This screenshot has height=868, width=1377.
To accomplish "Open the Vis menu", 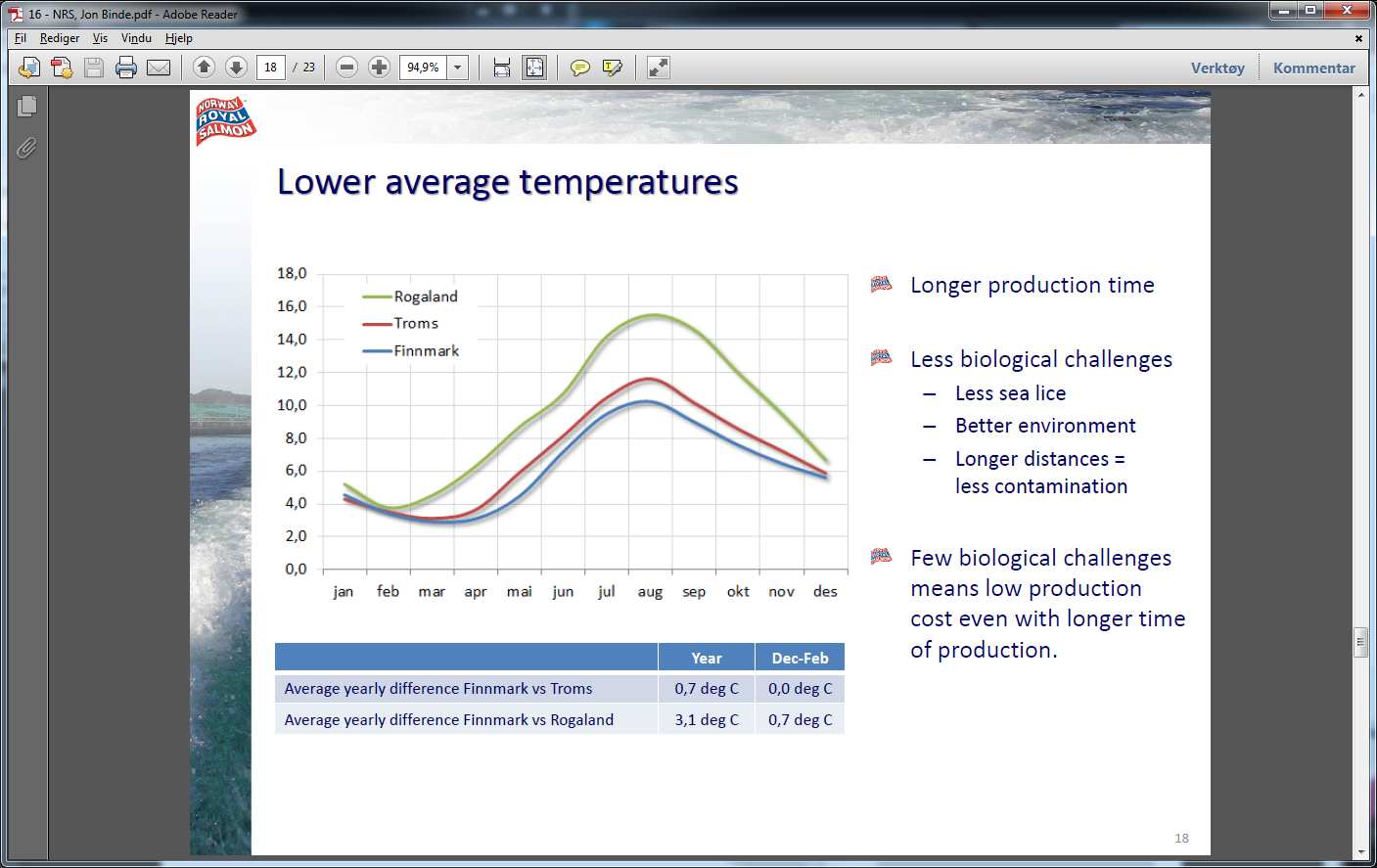I will point(100,38).
